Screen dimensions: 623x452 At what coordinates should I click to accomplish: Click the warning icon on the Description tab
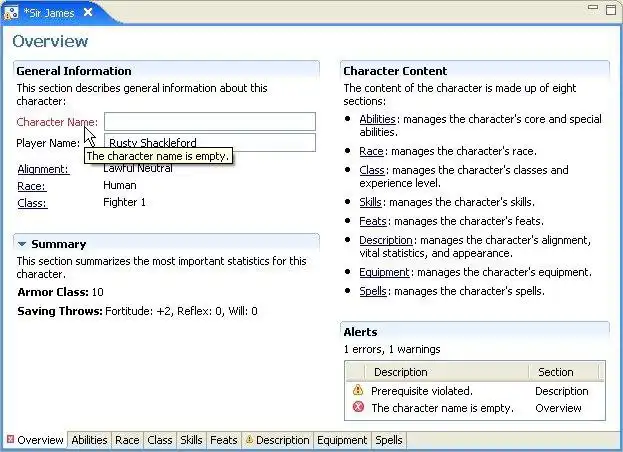click(249, 439)
